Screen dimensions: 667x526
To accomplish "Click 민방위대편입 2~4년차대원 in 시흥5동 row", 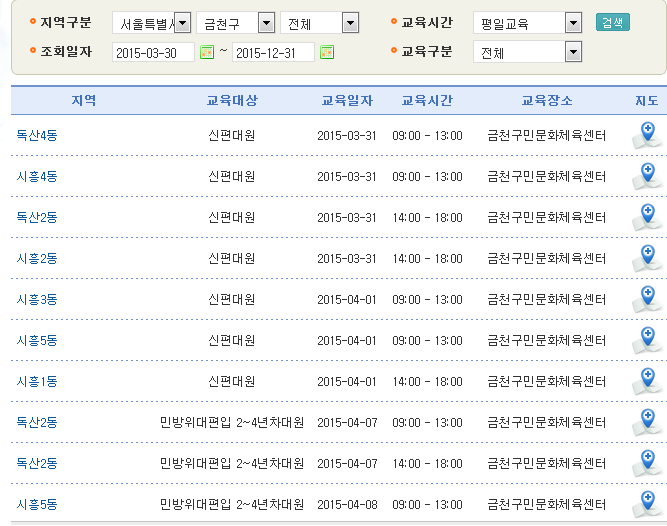I will click(x=232, y=504).
